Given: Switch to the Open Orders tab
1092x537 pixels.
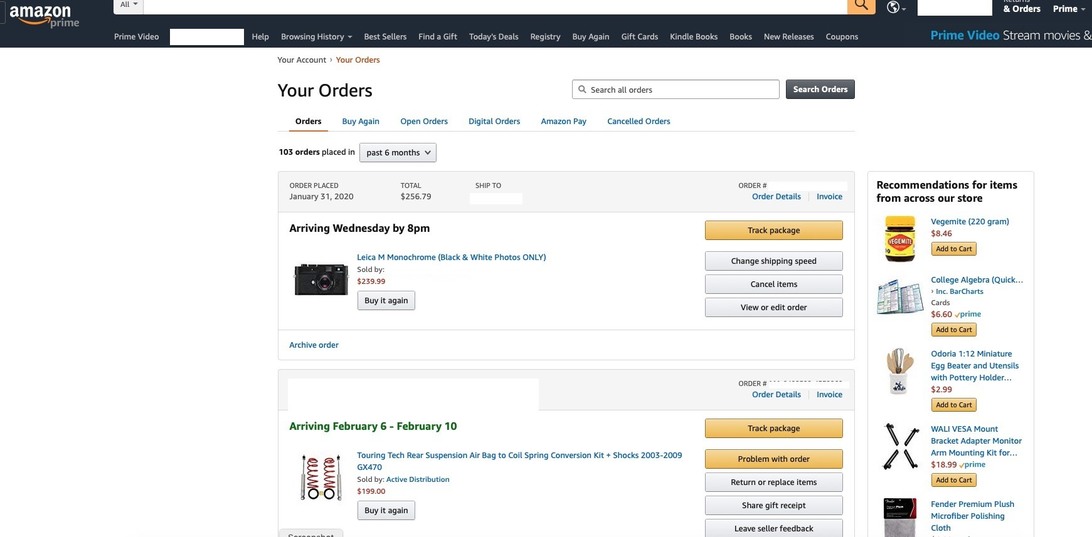Looking at the screenshot, I should pos(424,122).
